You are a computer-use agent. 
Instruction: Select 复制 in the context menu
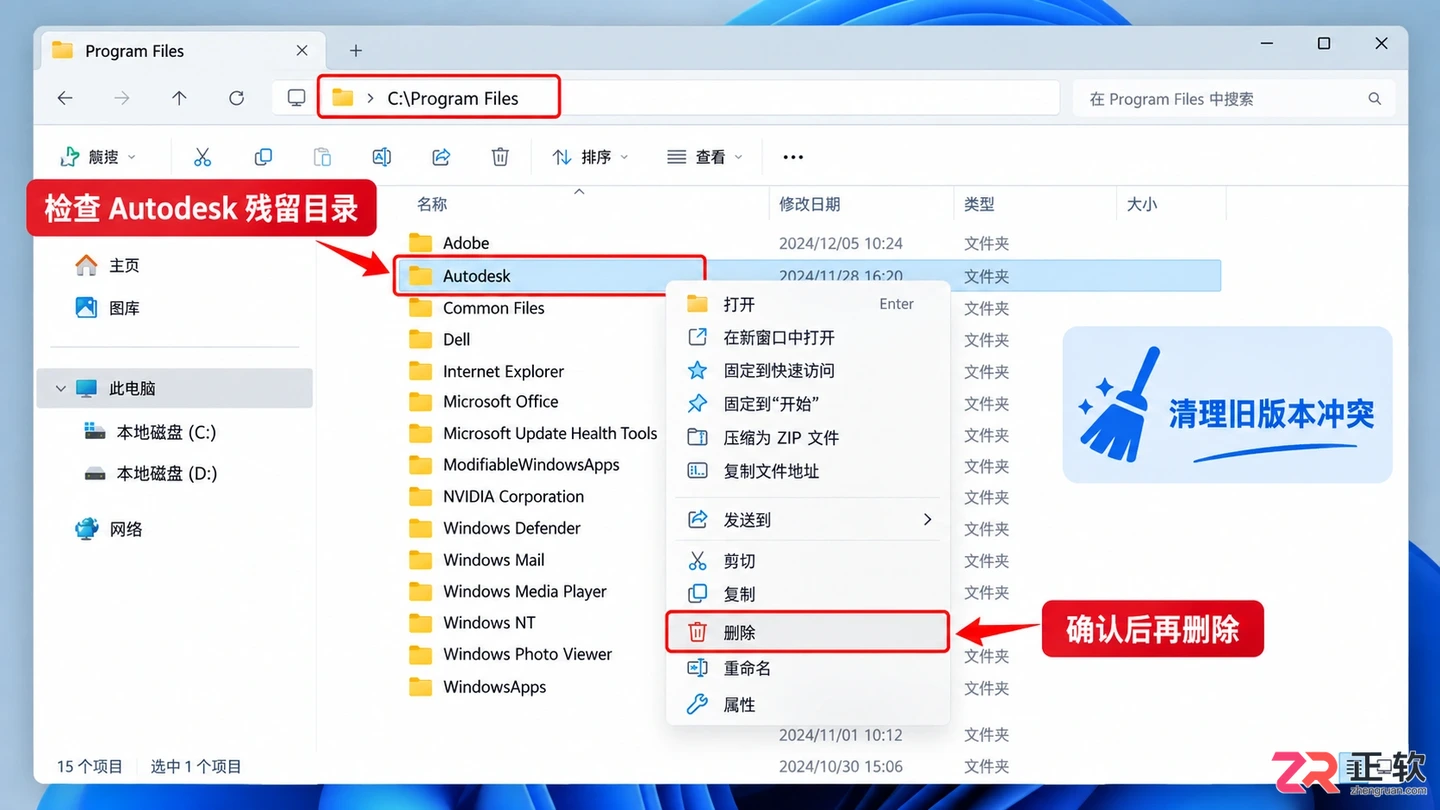(x=807, y=594)
